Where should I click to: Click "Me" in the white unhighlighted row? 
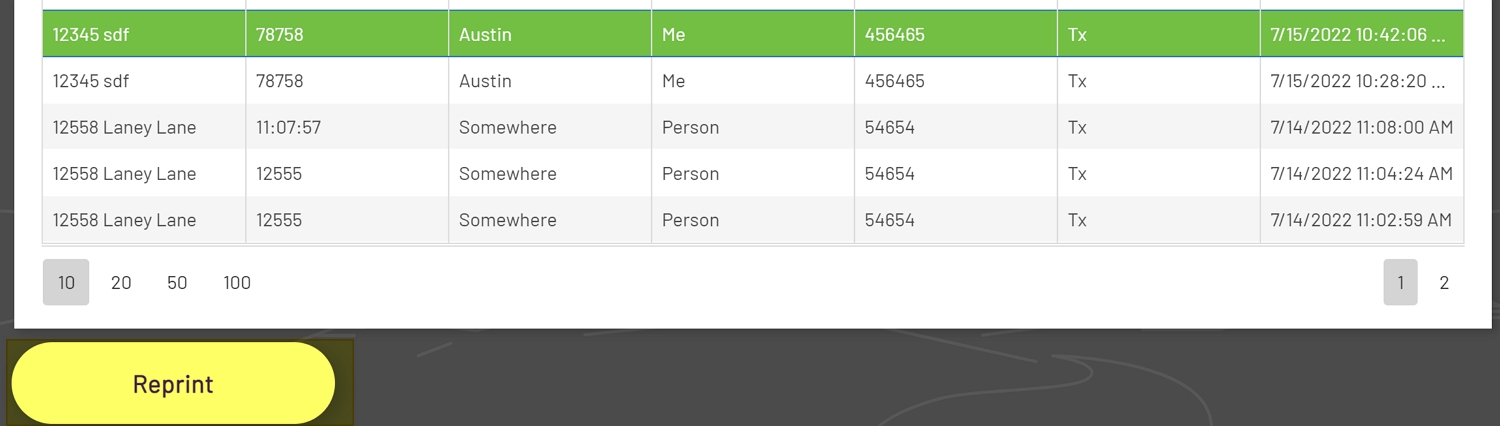coord(674,81)
